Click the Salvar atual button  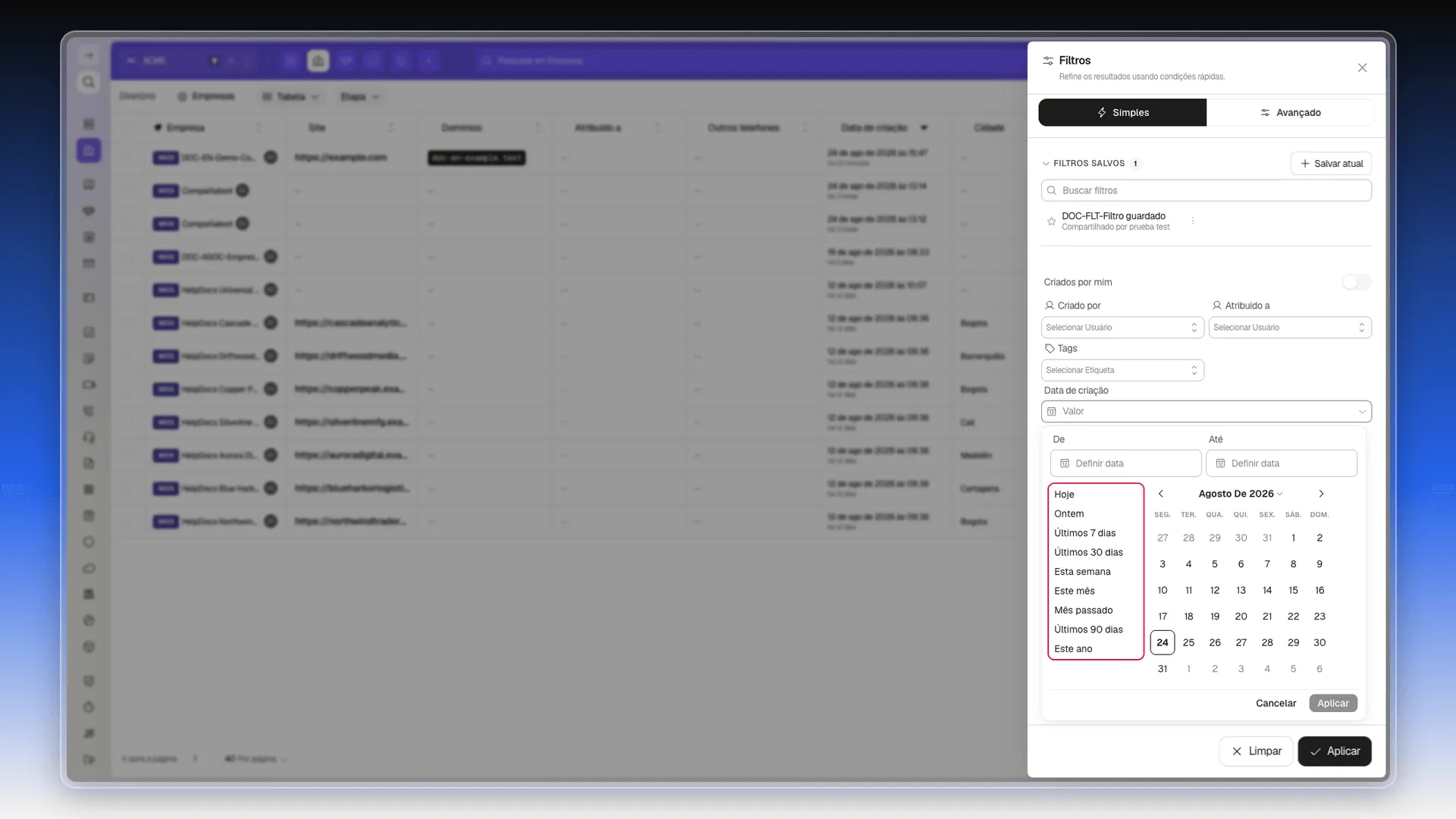[x=1331, y=163]
